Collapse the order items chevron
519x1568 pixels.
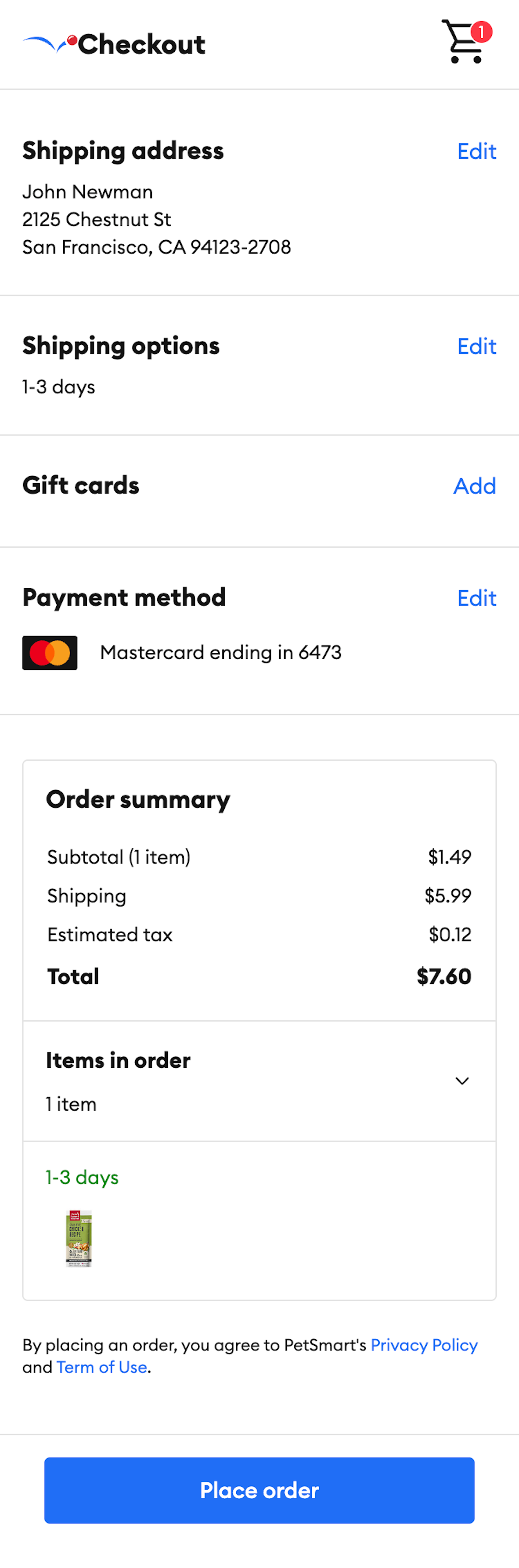coord(462,1080)
